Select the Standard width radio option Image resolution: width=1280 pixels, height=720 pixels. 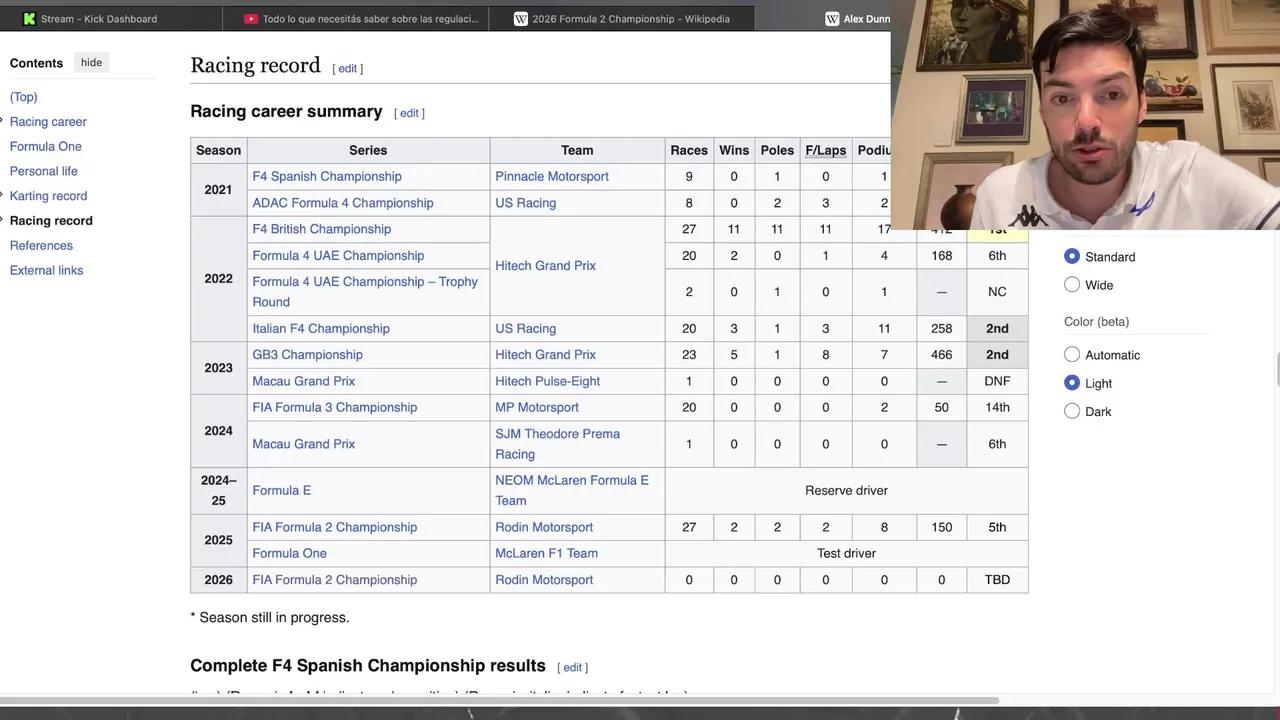tap(1072, 256)
